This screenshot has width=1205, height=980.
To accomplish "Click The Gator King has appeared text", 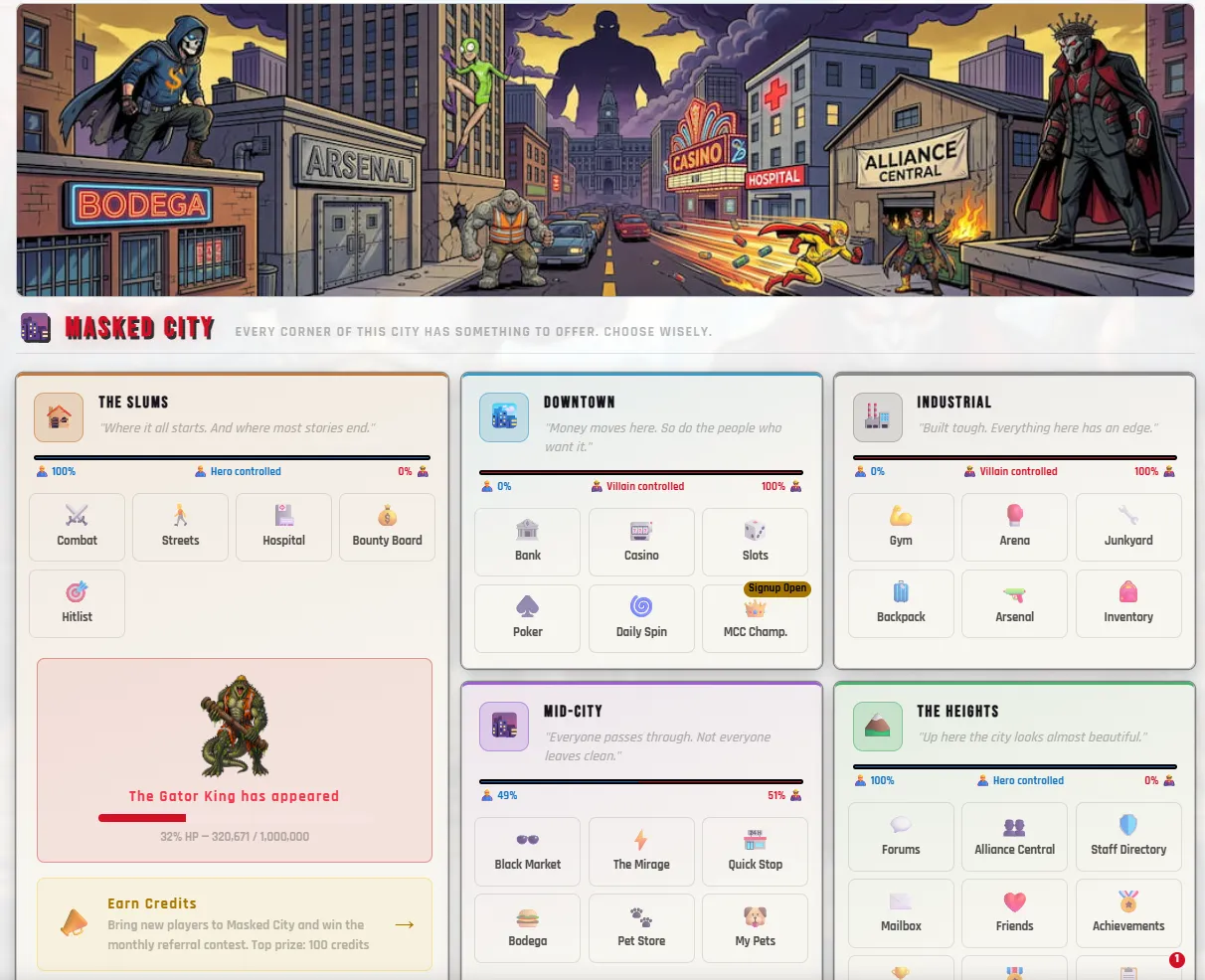I will [x=235, y=796].
